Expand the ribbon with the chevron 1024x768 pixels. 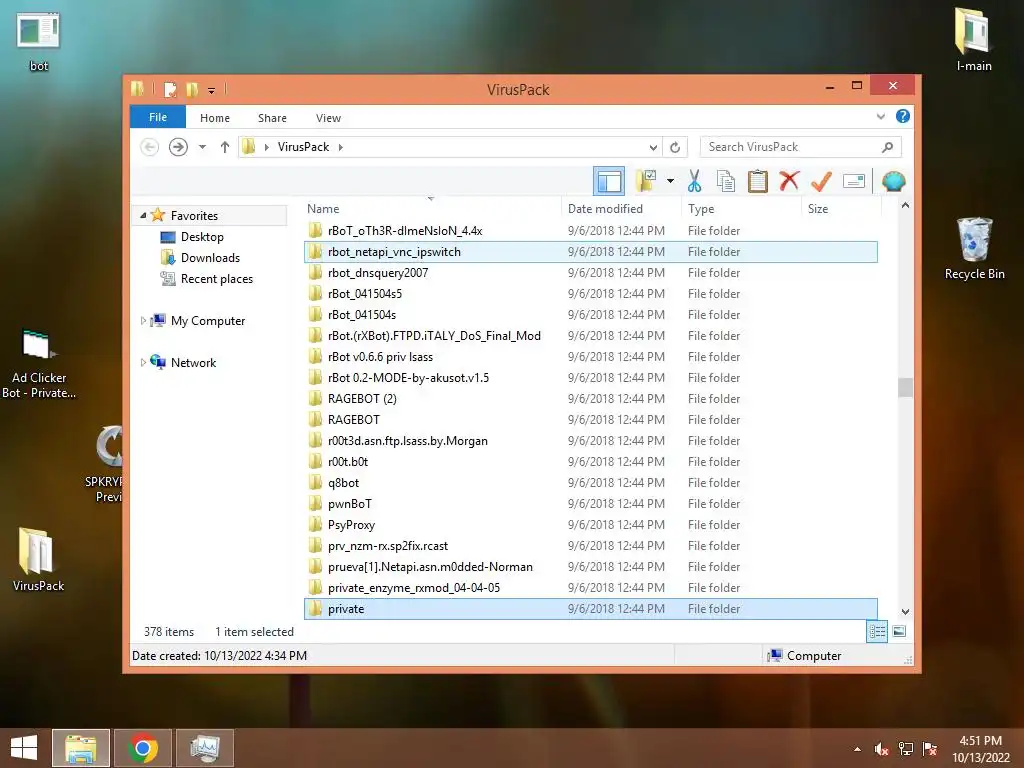tap(880, 117)
